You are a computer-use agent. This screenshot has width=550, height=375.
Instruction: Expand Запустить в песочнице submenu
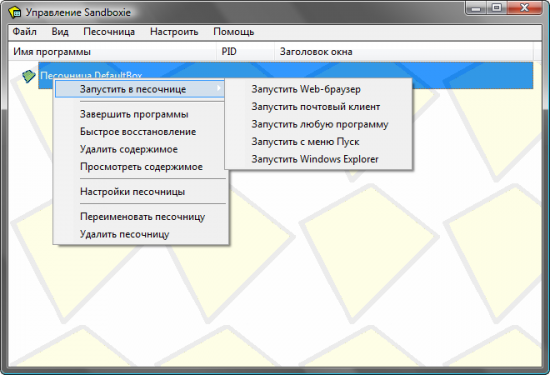(140, 89)
